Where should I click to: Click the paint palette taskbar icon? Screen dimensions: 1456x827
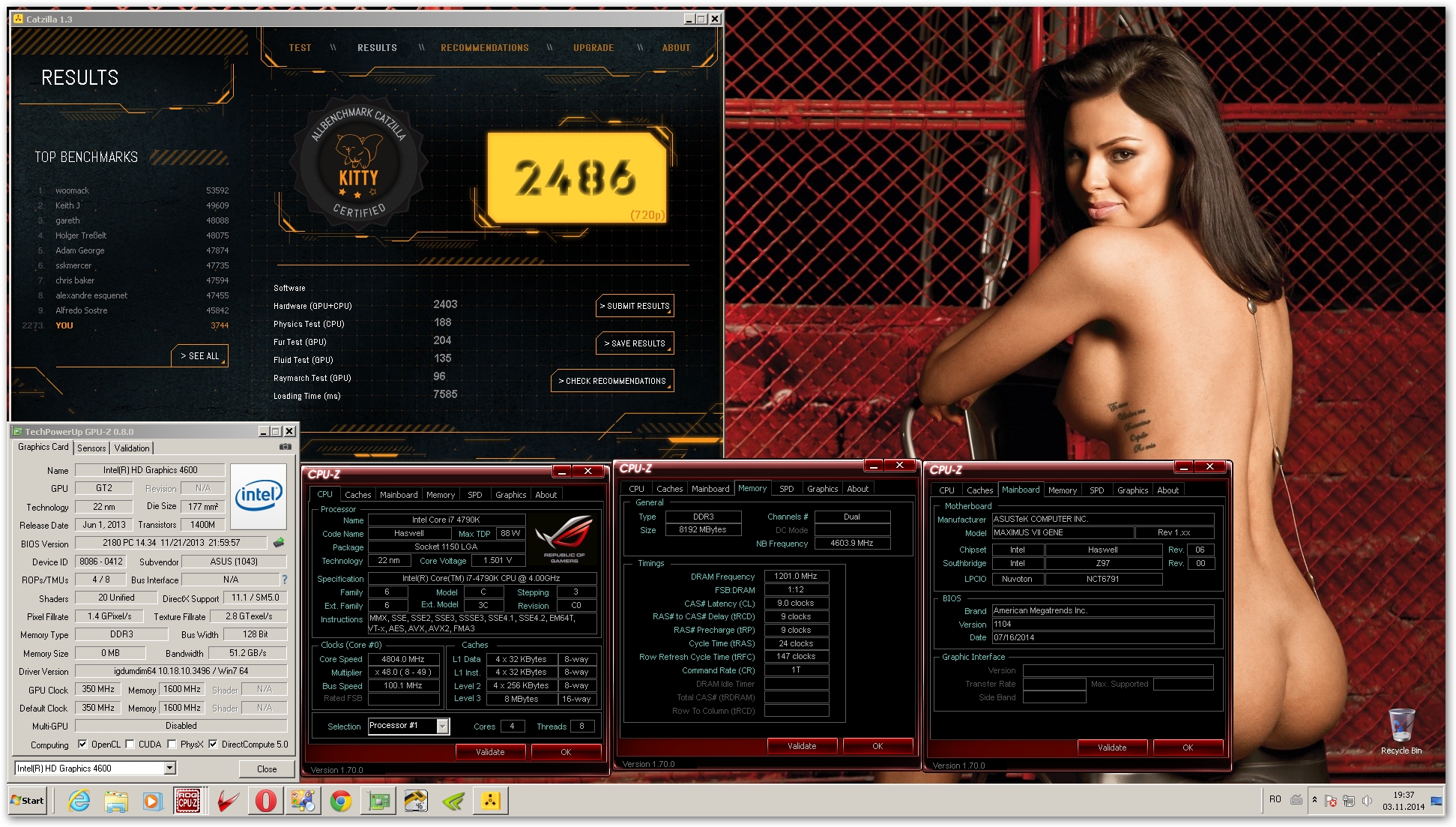tap(303, 801)
